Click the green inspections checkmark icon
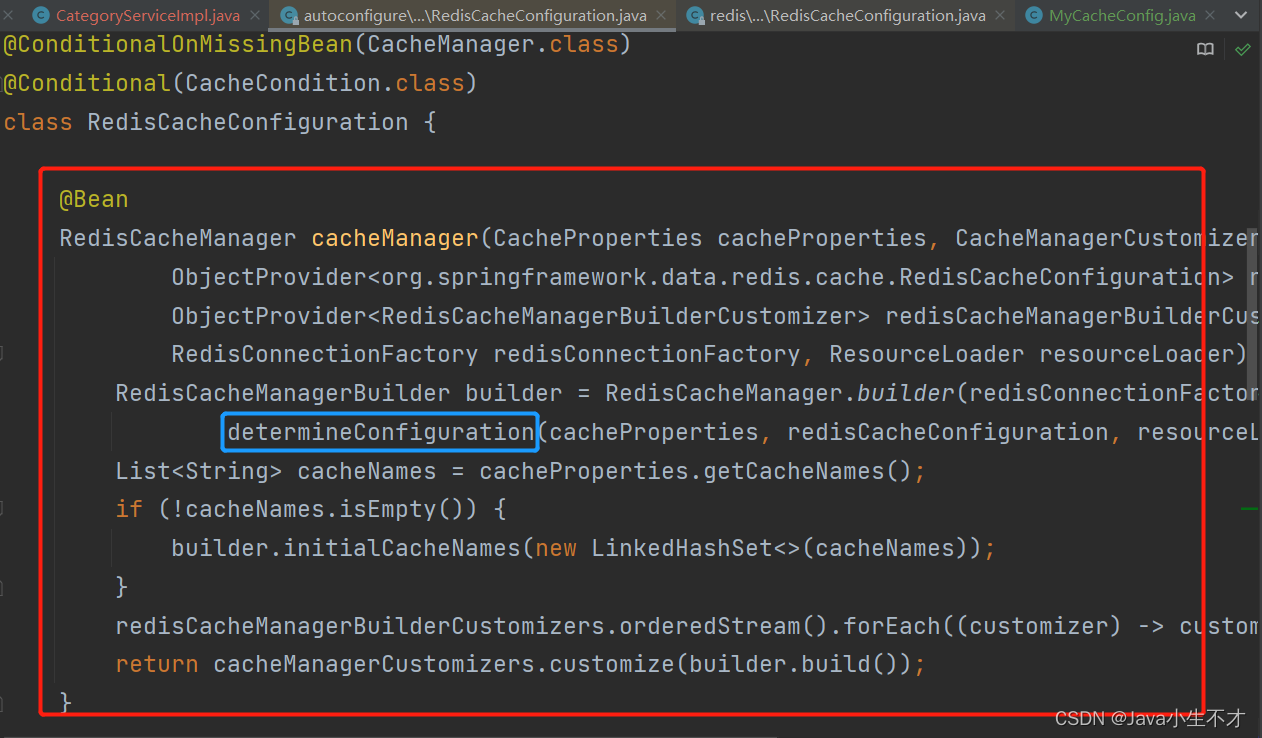Image resolution: width=1262 pixels, height=738 pixels. (x=1243, y=47)
